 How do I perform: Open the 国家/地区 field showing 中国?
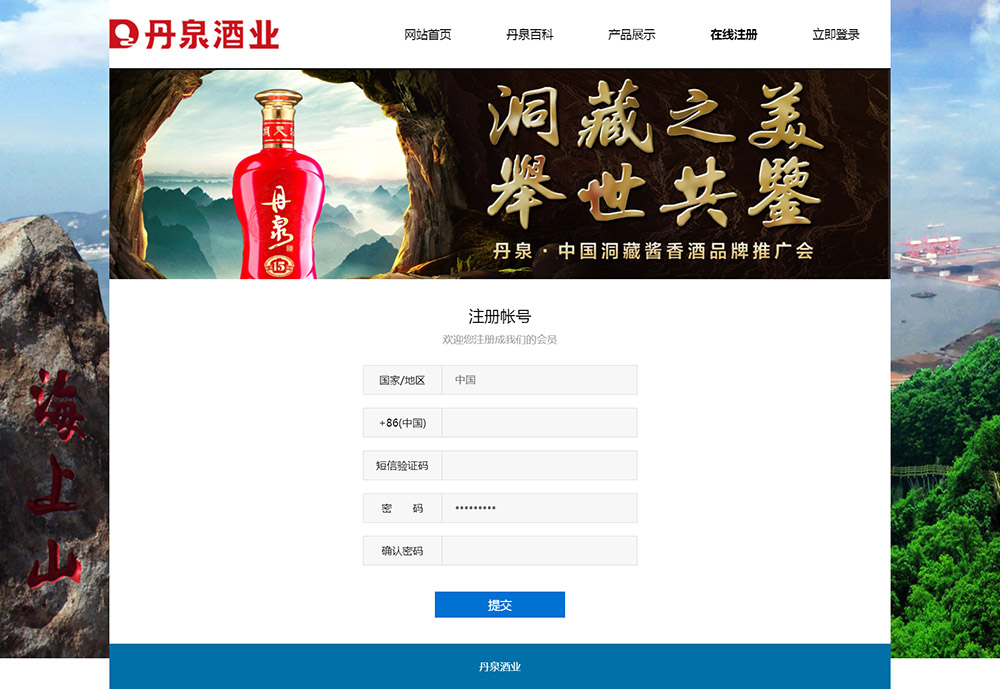(x=540, y=380)
